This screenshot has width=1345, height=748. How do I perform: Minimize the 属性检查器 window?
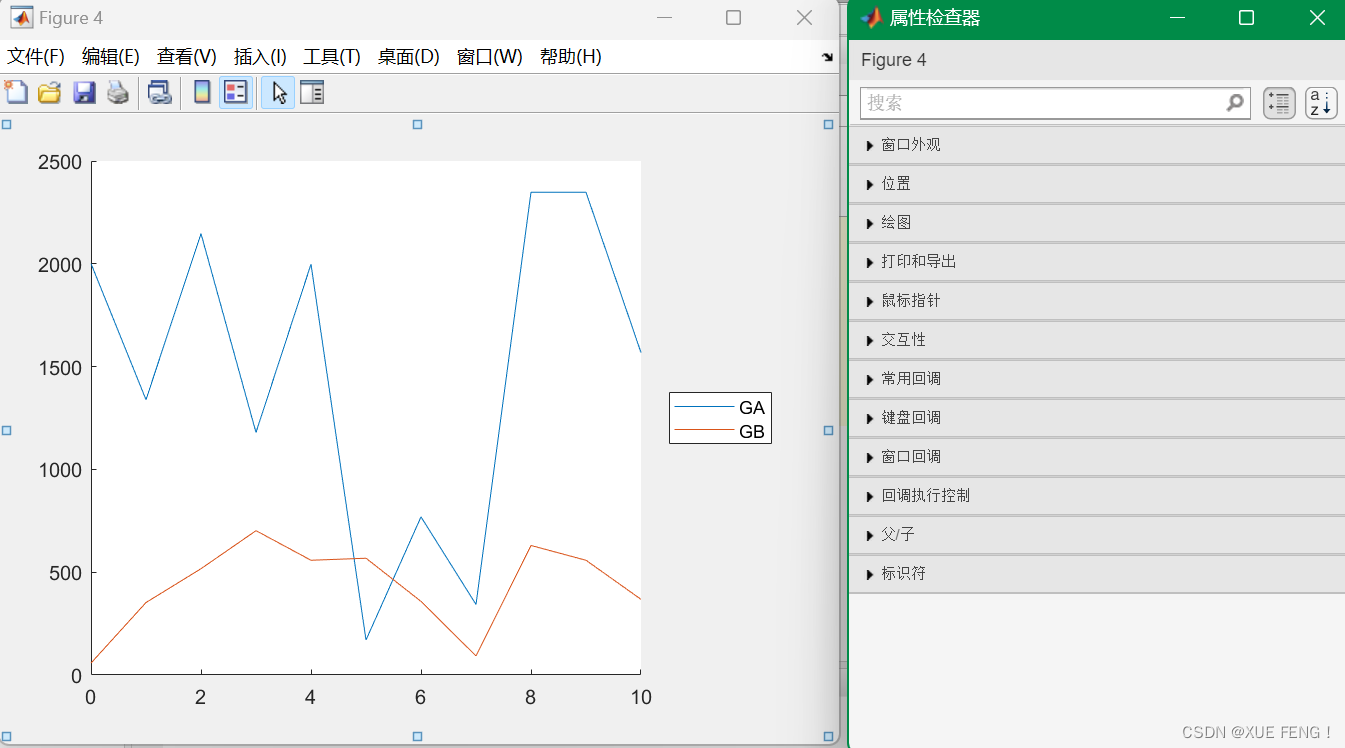1176,18
